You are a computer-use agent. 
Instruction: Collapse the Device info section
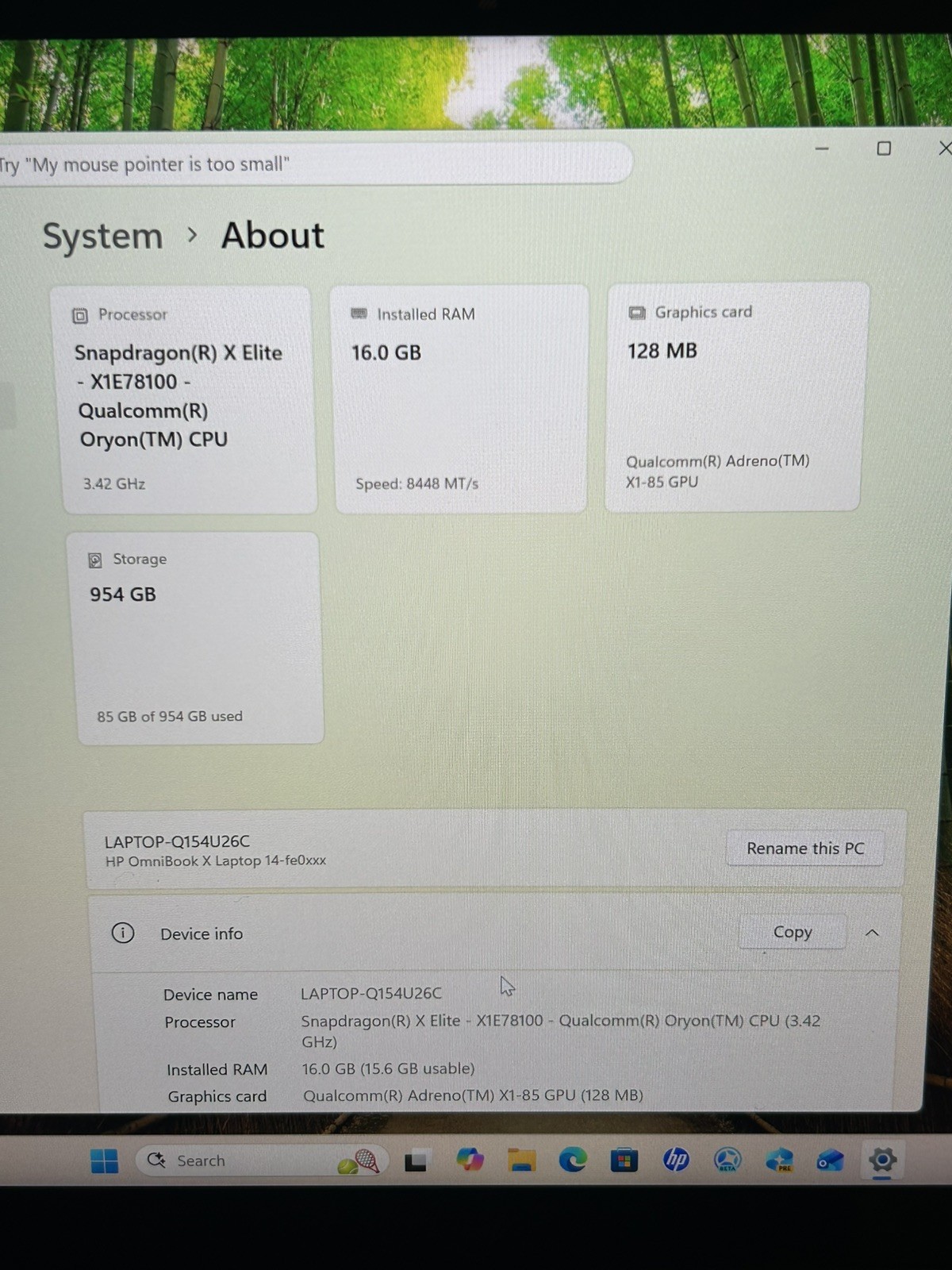point(872,933)
